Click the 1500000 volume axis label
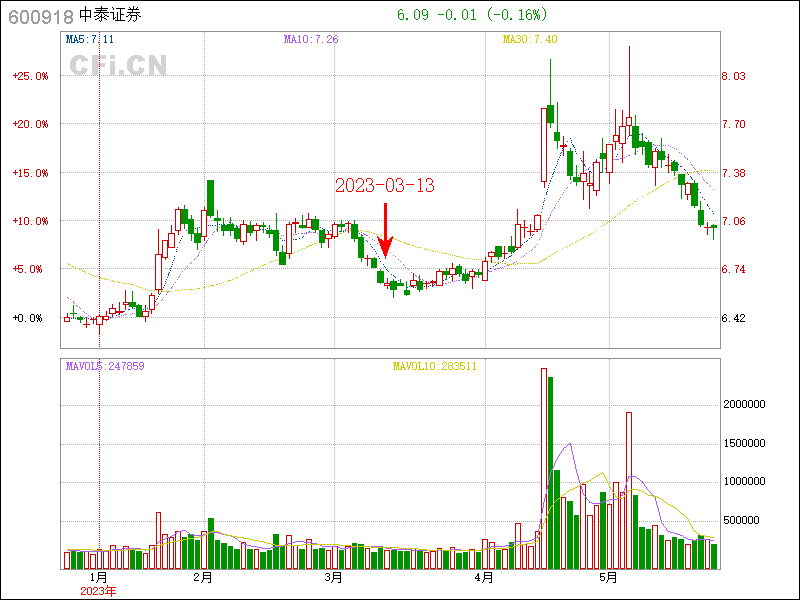The width and height of the screenshot is (800, 600). tap(744, 443)
